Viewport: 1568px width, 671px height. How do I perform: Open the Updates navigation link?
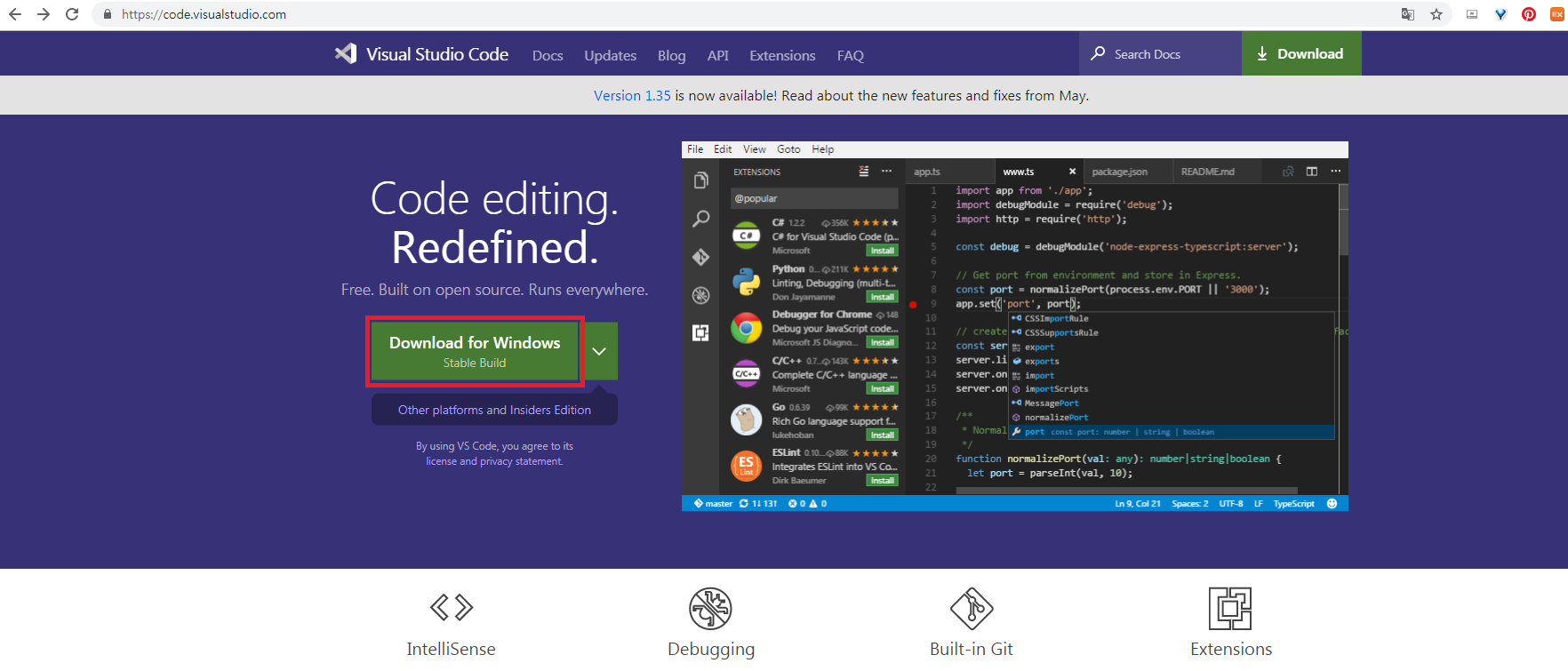tap(610, 55)
